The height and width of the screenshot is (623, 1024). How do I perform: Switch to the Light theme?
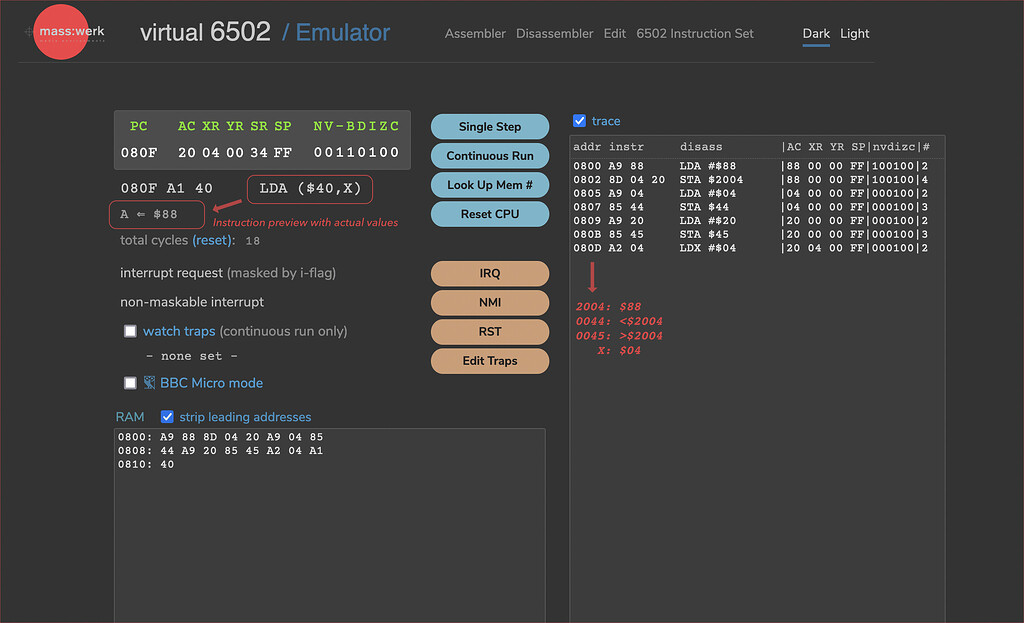click(855, 33)
